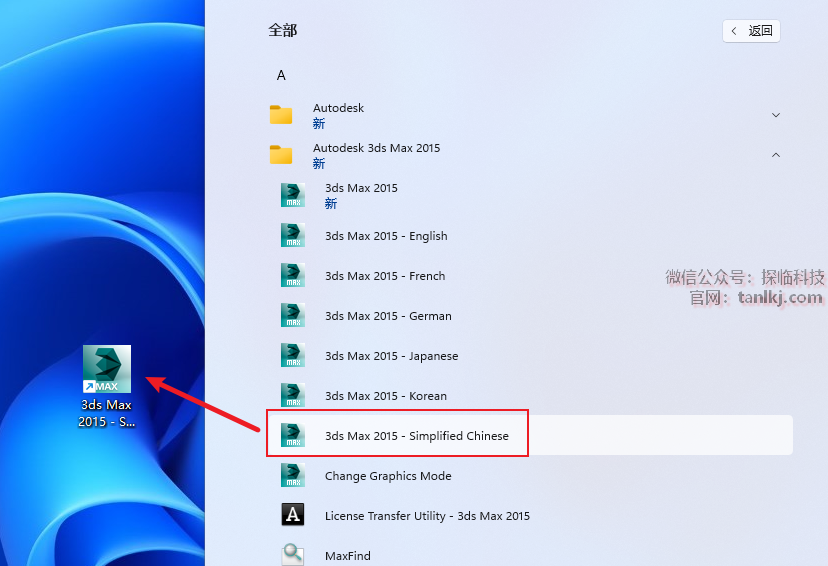
Task: Click the 3ds Max 2015 - Korean icon
Action: [293, 395]
